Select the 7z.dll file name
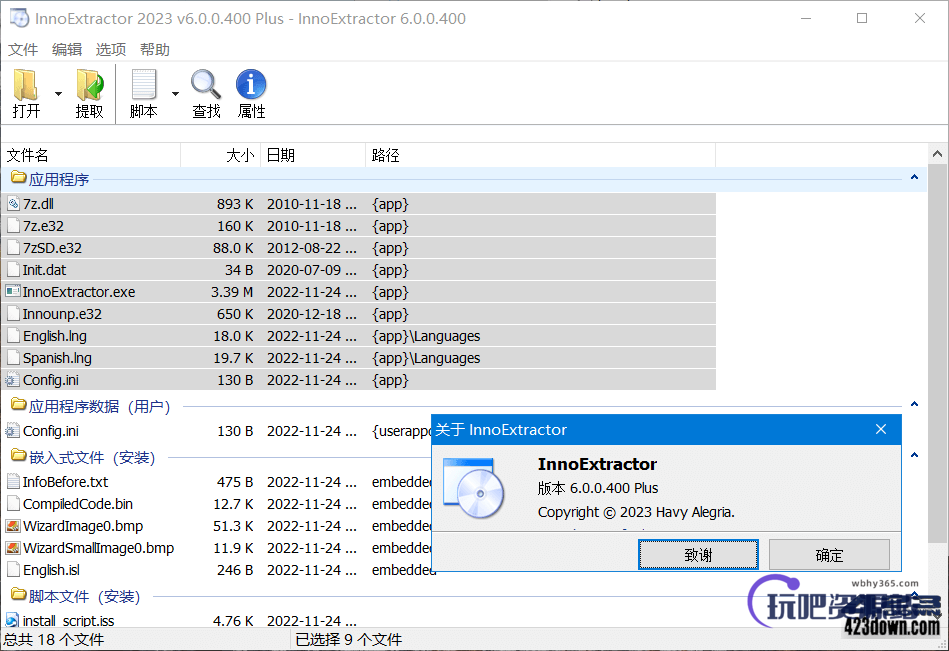This screenshot has width=949, height=651. click(x=38, y=204)
